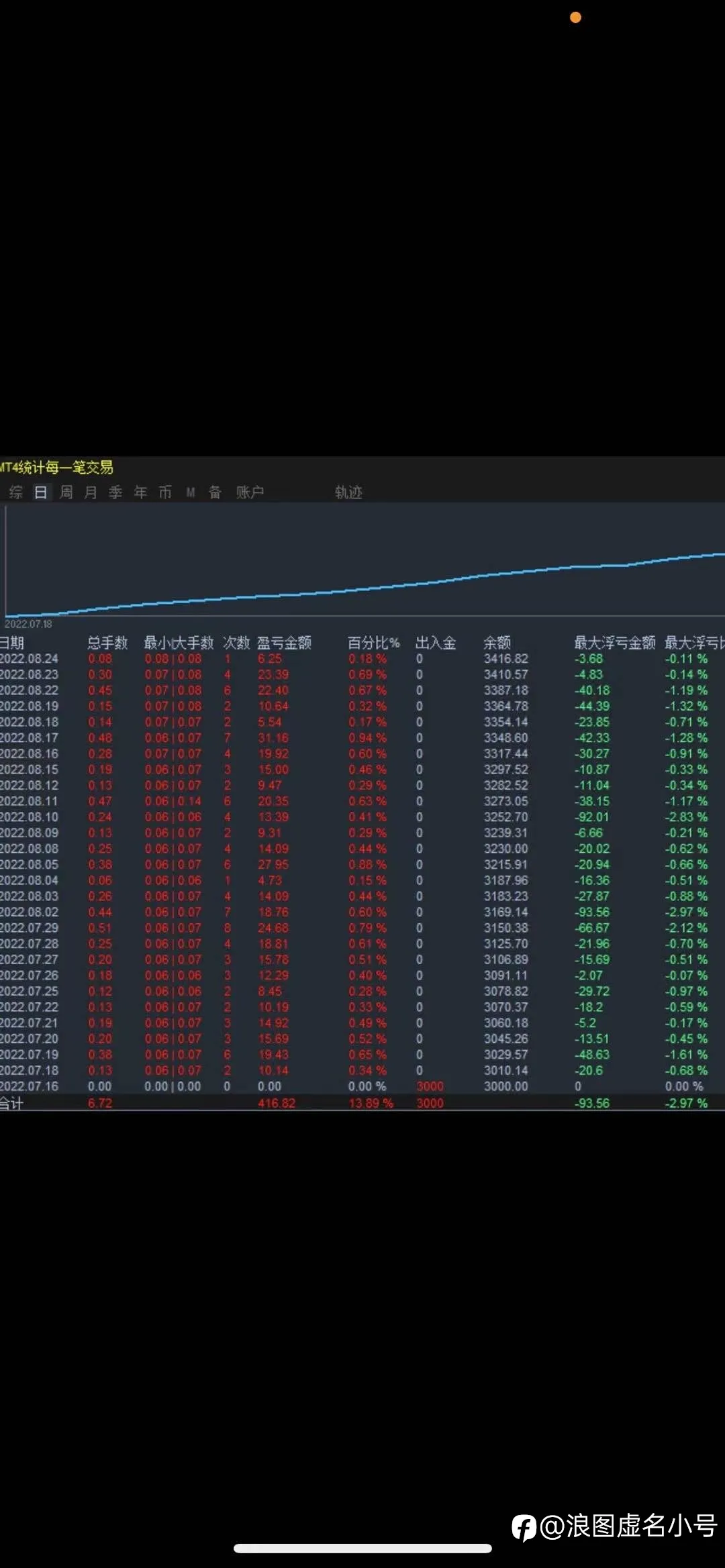Click the 出入金 column header
Viewport: 725px width, 1568px height.
click(x=436, y=643)
